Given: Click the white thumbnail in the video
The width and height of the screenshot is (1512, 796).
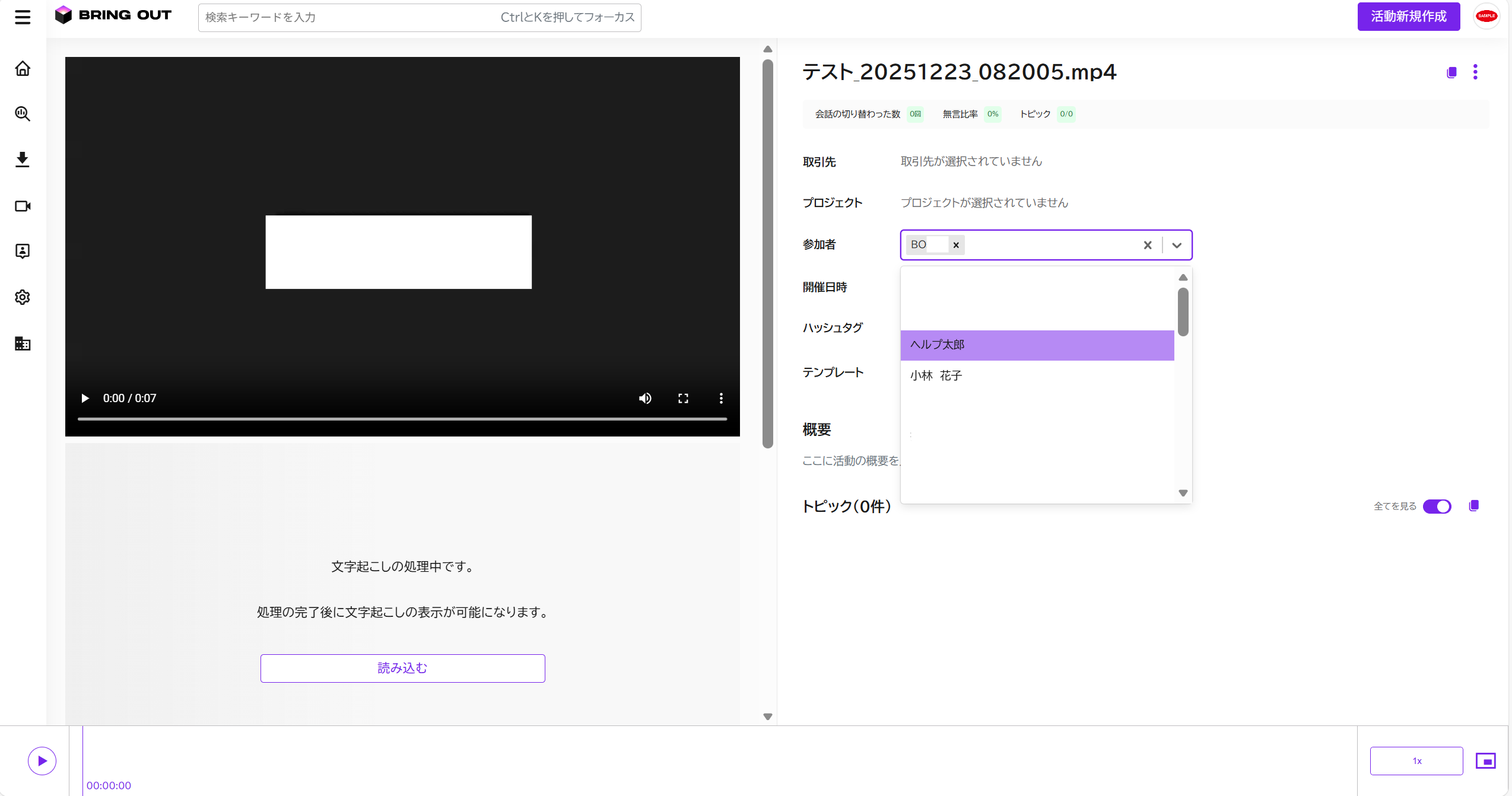Looking at the screenshot, I should coord(399,252).
